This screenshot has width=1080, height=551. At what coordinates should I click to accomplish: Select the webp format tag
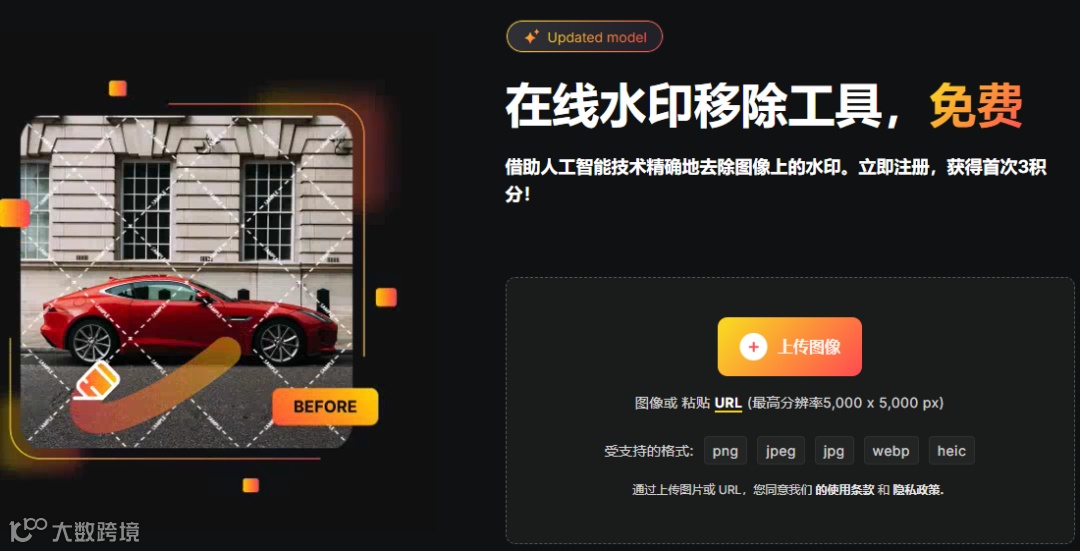[891, 451]
